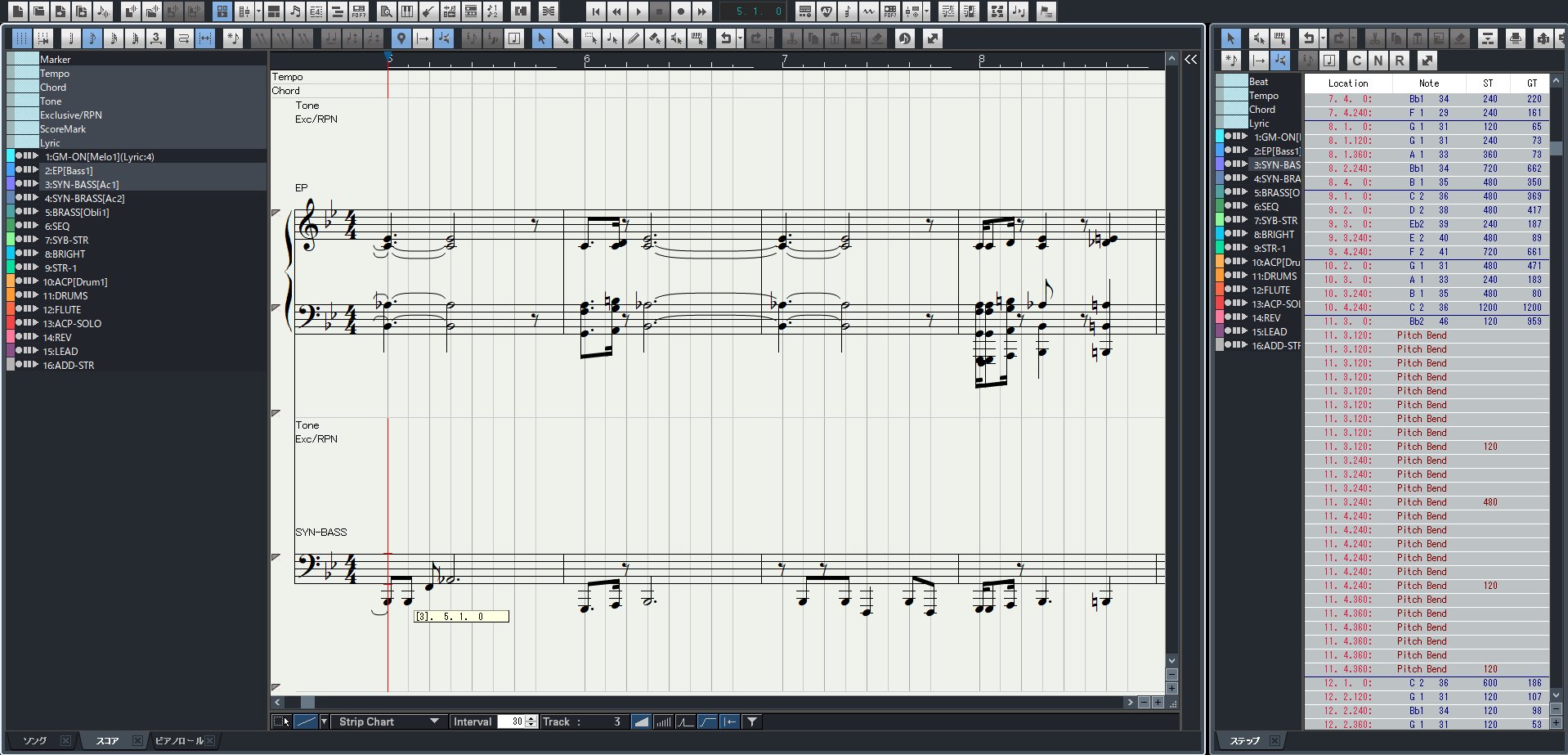Collapse the score panel with << button

[x=1191, y=59]
